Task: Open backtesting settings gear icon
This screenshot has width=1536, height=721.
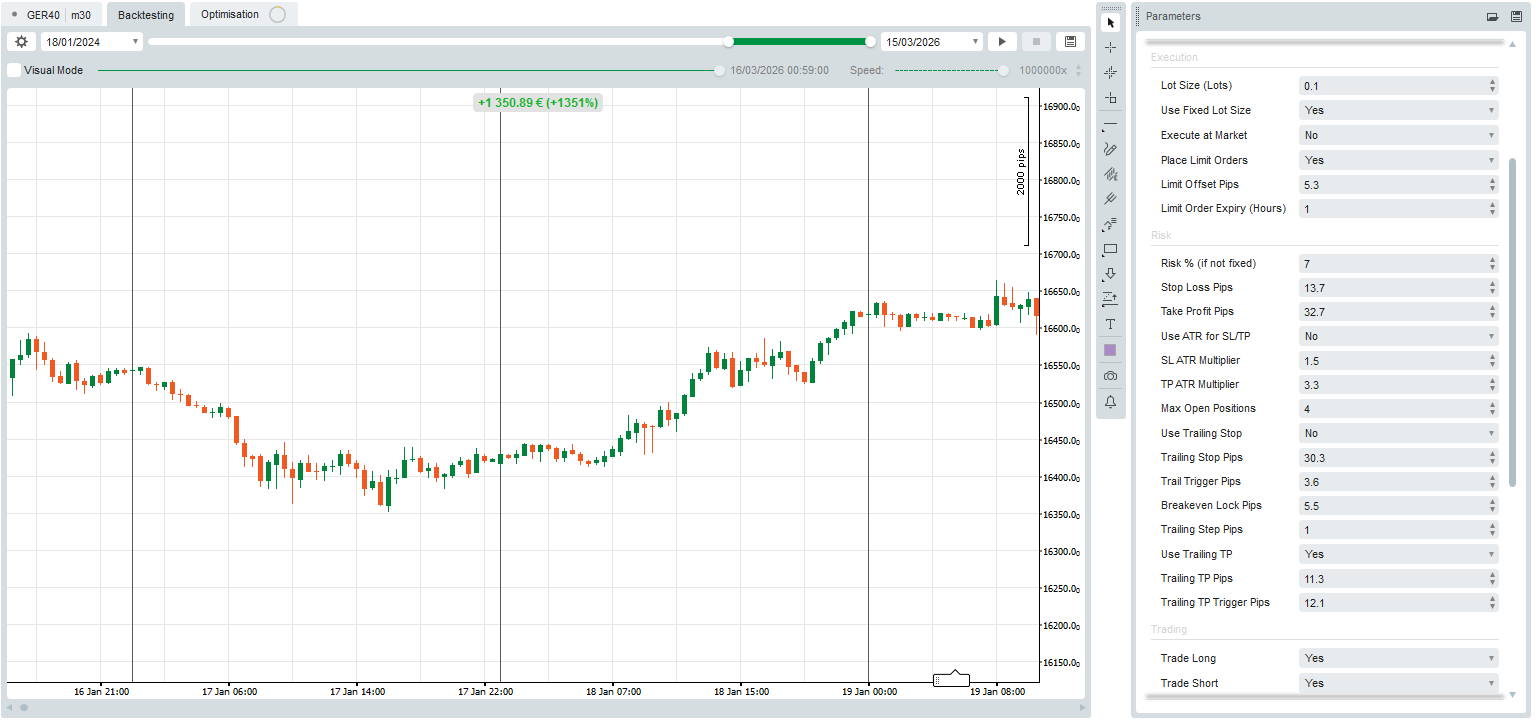Action: (x=21, y=42)
